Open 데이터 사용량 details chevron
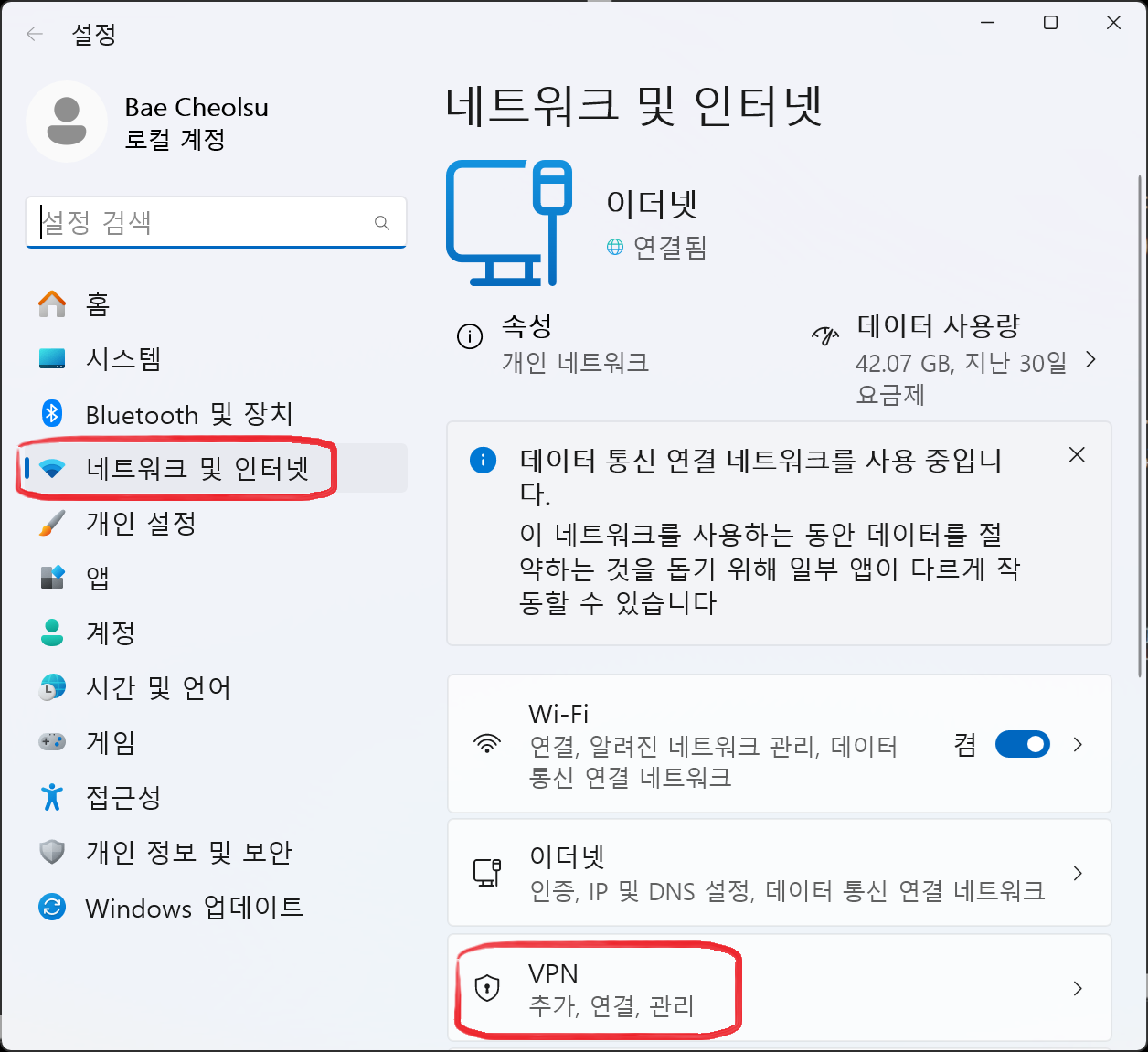1148x1052 pixels. coord(1090,360)
